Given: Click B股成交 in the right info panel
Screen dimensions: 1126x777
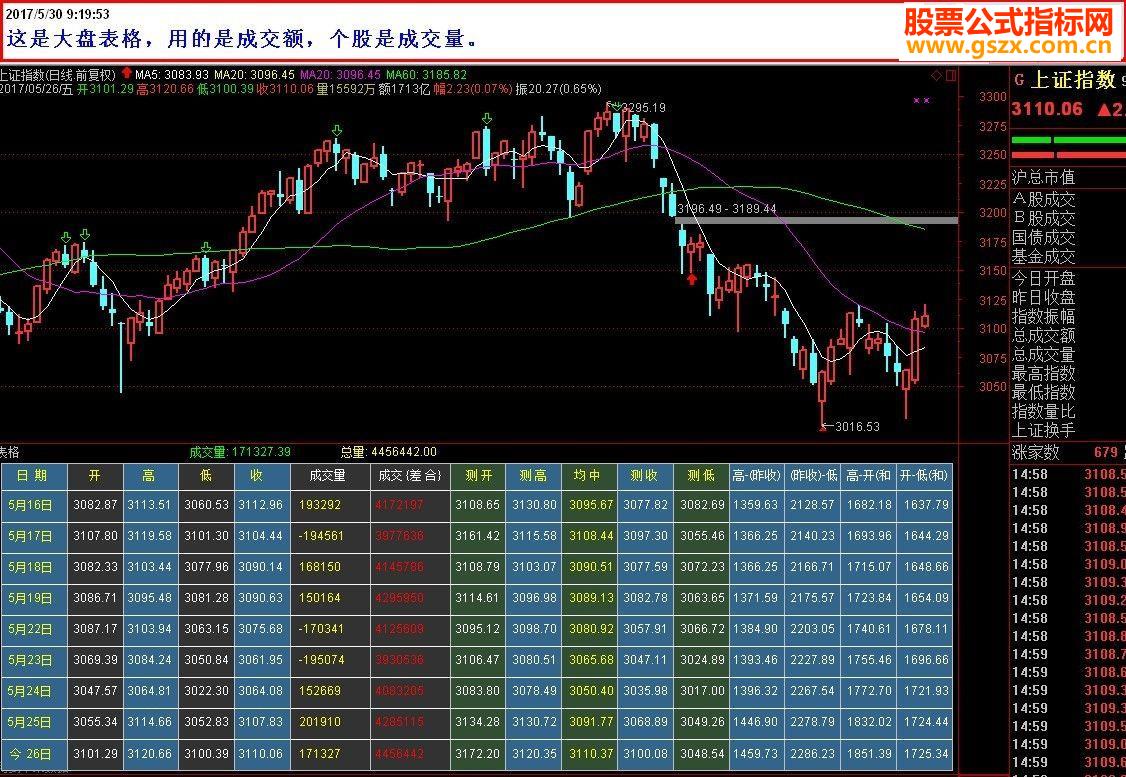Looking at the screenshot, I should 1043,218.
